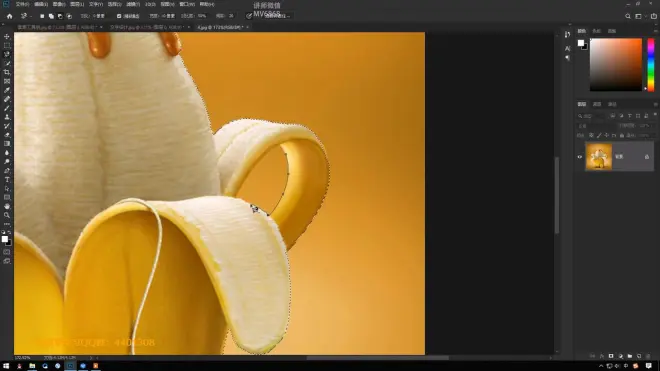660x371 pixels.
Task: Select New Selection mode in options bar
Action: point(42,16)
